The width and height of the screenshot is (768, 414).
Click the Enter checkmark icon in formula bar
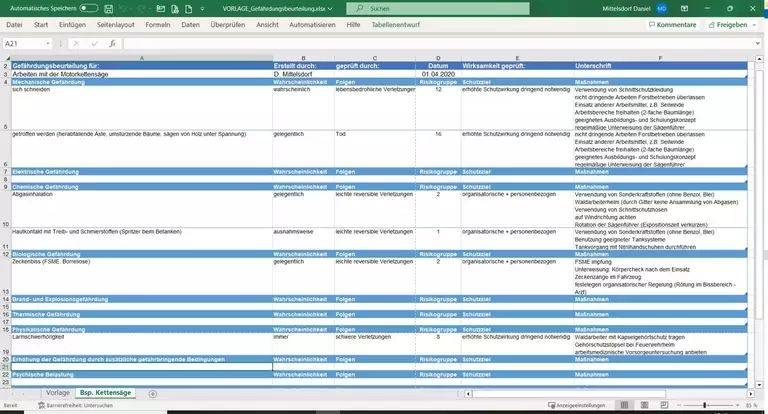click(95, 44)
